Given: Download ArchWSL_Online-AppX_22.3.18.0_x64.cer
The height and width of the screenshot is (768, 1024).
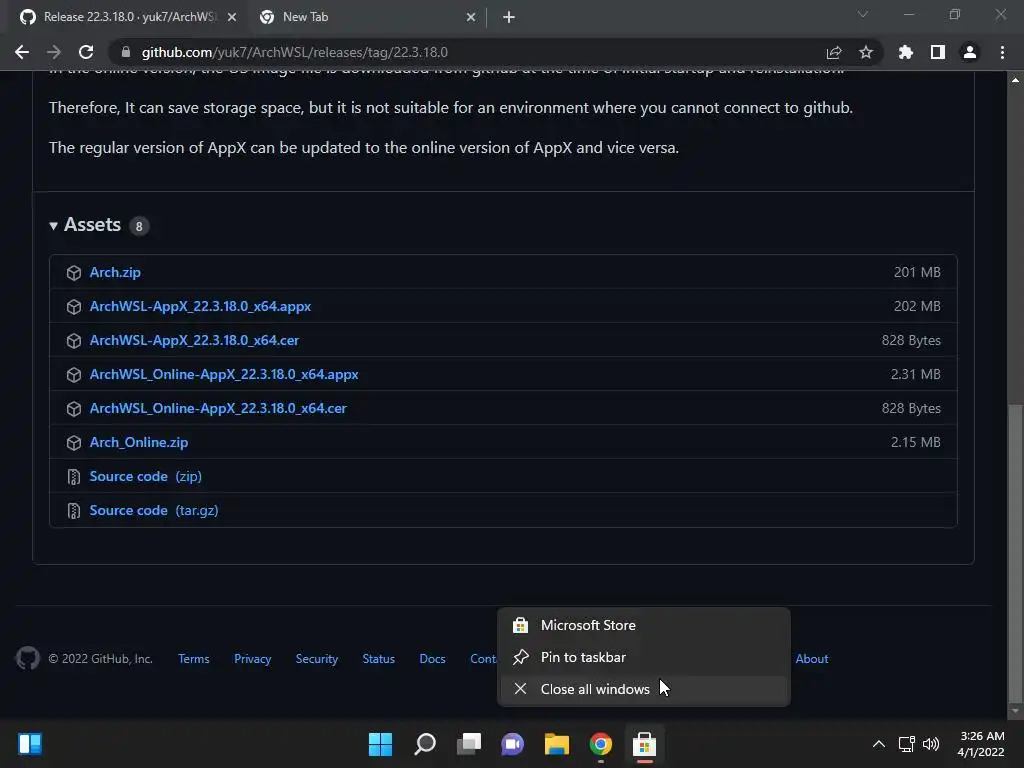Looking at the screenshot, I should pyautogui.click(x=218, y=408).
